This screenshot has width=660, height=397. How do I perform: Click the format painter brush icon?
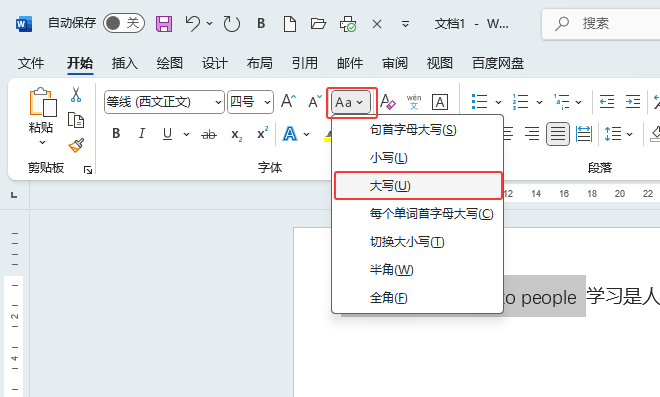76,145
